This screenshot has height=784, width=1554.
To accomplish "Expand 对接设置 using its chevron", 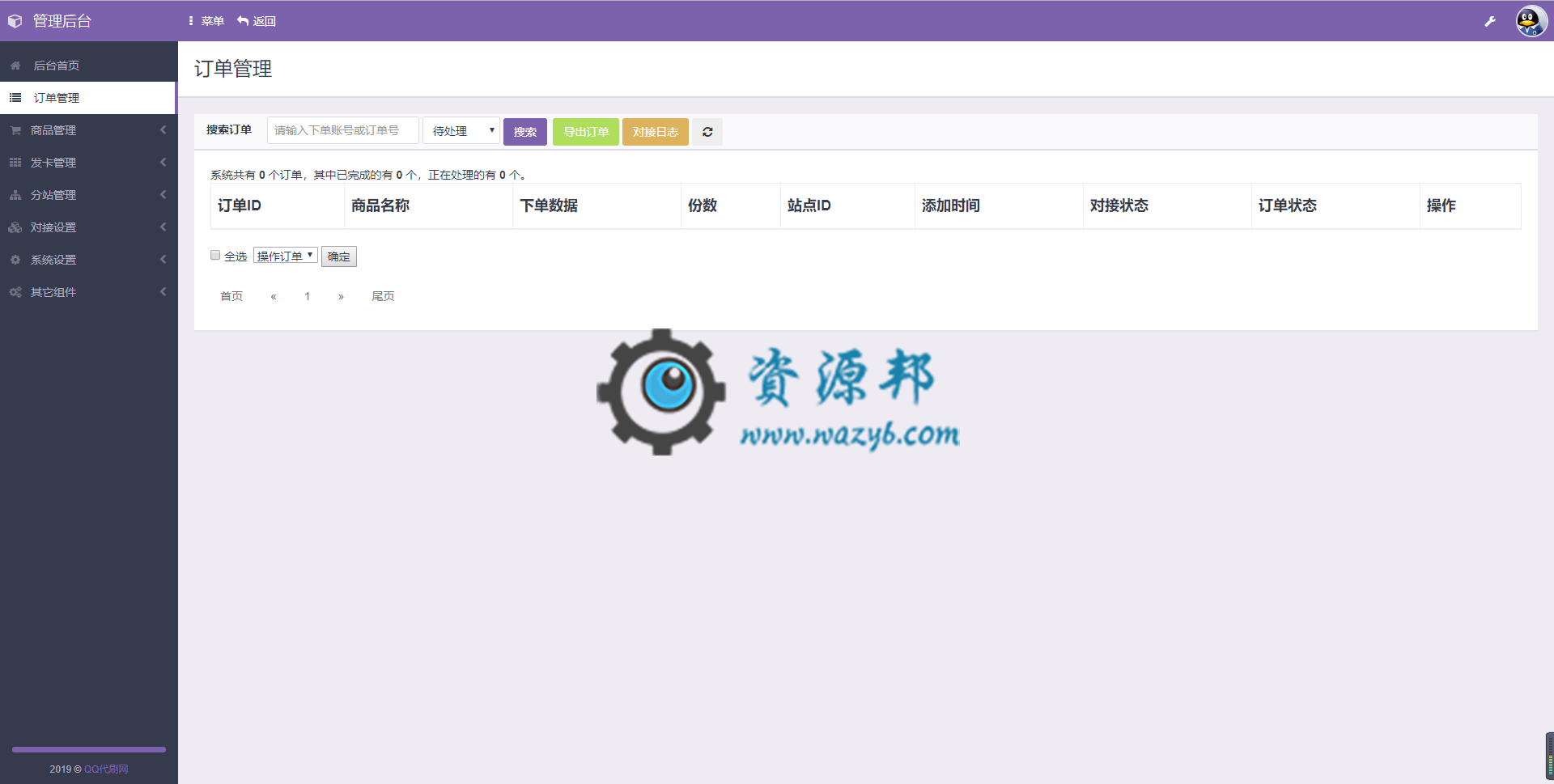I will pos(163,227).
